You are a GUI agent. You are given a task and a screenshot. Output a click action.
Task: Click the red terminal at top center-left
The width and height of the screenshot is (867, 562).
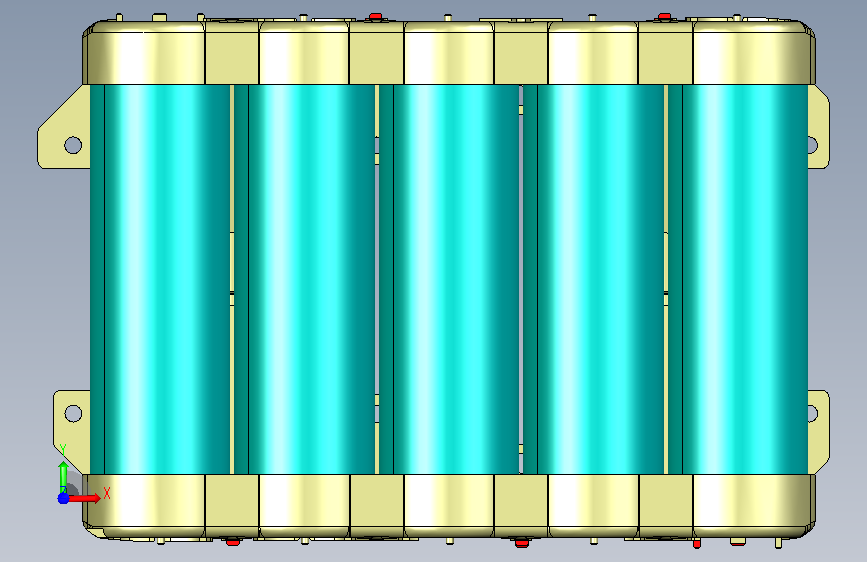pyautogui.click(x=375, y=17)
